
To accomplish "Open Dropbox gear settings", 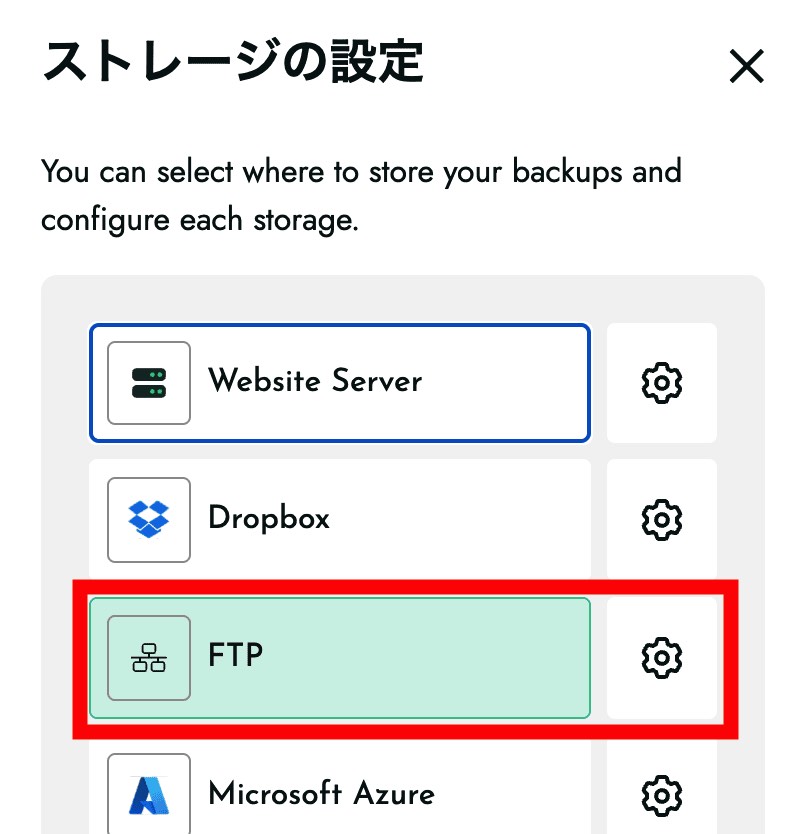I will 661,519.
